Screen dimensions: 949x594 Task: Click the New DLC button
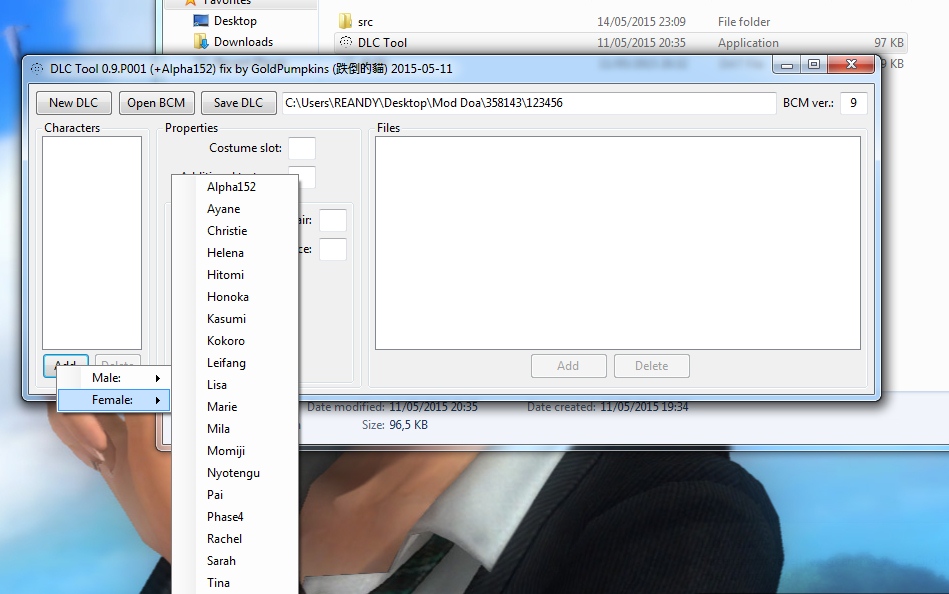[x=74, y=103]
